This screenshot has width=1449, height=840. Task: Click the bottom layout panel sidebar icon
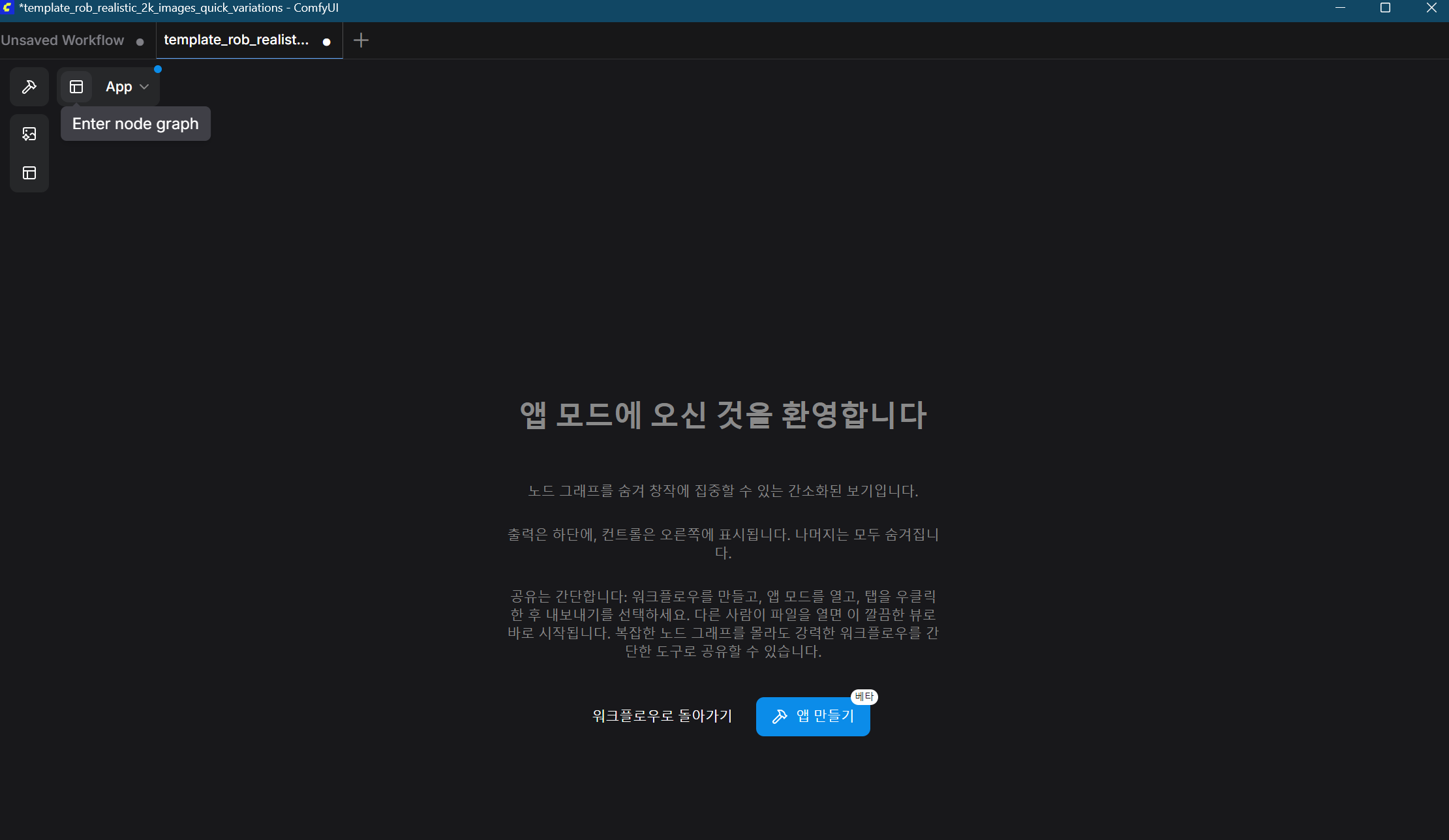(x=29, y=173)
